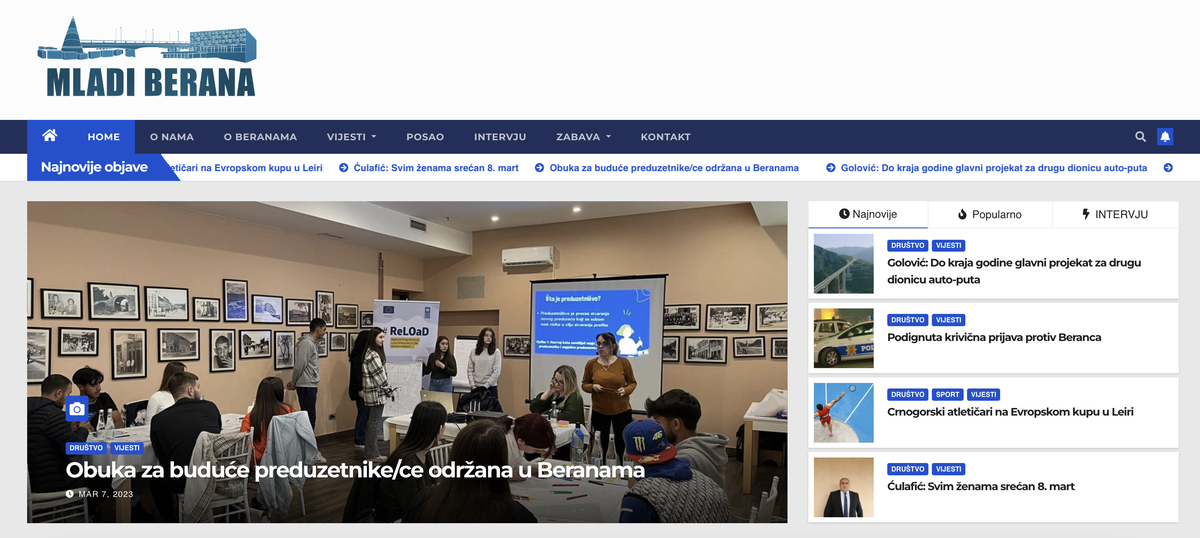Click the flame icon on Popularno tab

coord(962,214)
